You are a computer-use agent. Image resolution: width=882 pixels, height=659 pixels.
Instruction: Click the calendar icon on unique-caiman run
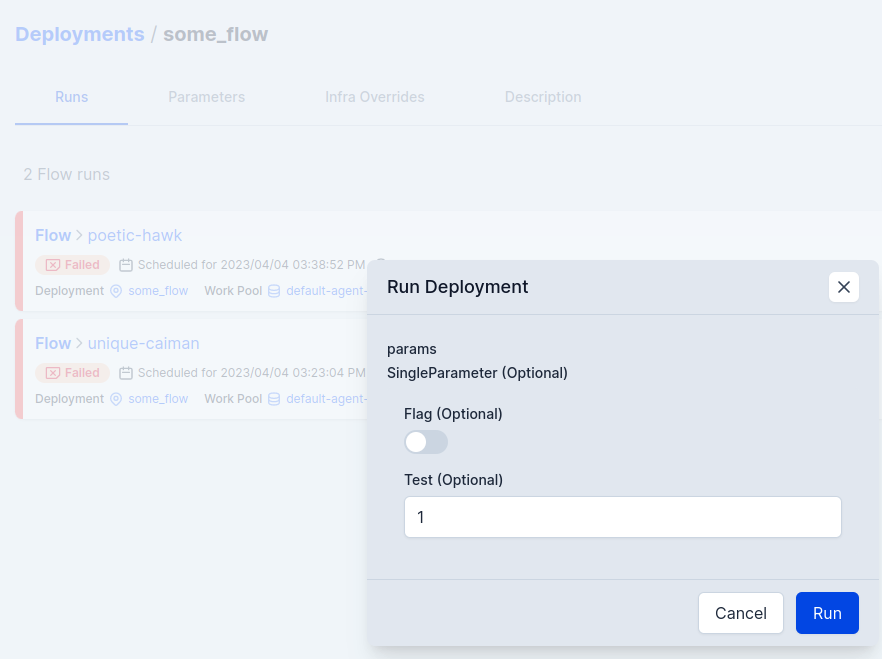(126, 373)
